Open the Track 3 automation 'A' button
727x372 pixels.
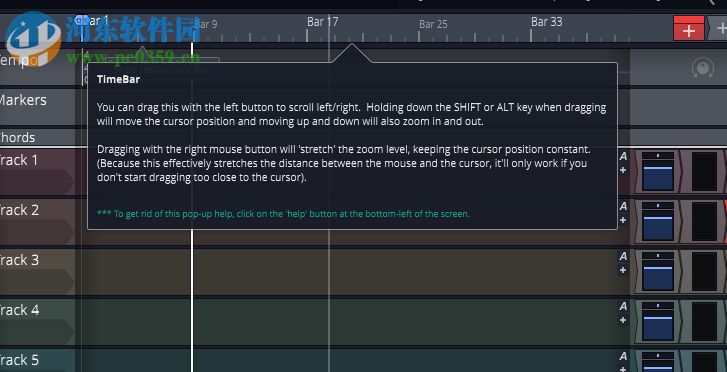[623, 257]
